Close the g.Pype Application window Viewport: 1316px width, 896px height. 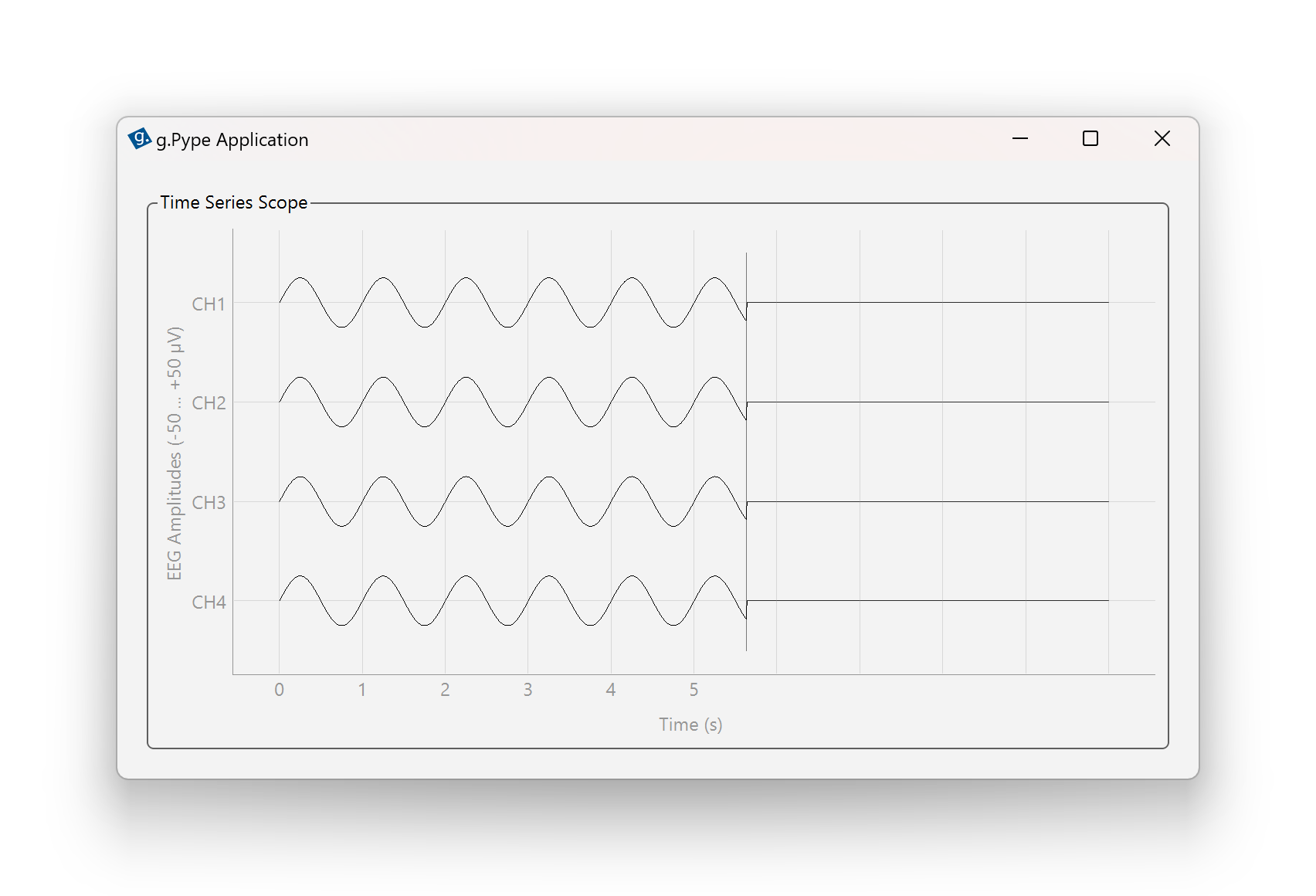(x=1162, y=139)
